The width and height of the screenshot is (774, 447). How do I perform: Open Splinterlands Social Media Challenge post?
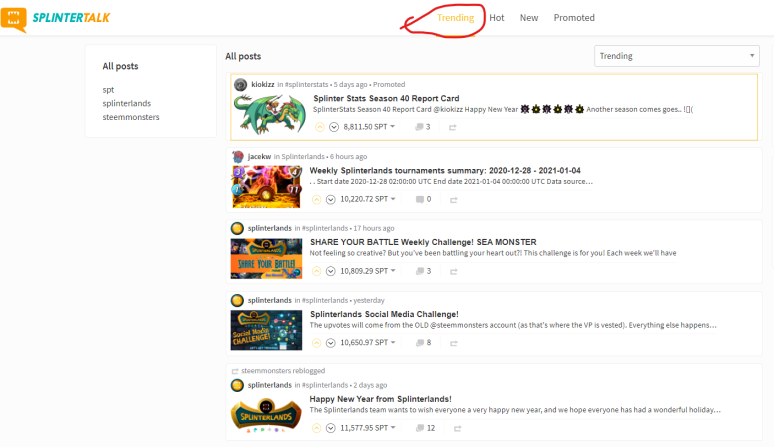pos(384,314)
